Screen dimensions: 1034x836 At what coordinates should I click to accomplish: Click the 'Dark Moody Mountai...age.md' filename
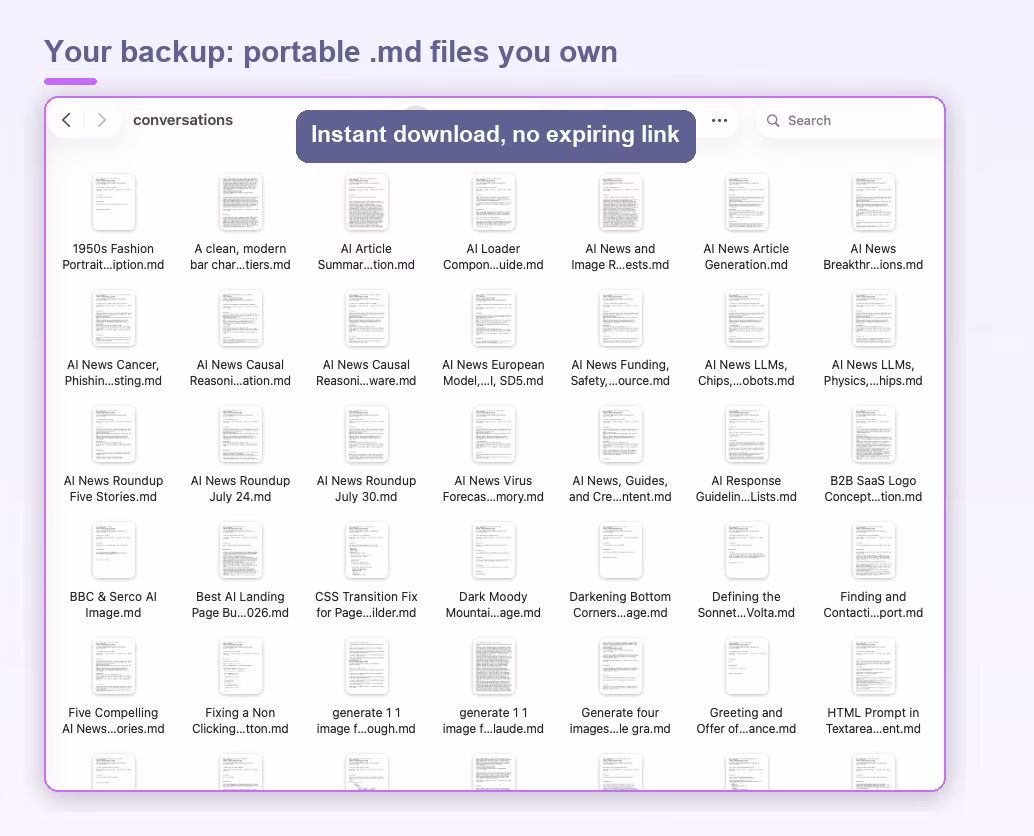tap(493, 605)
